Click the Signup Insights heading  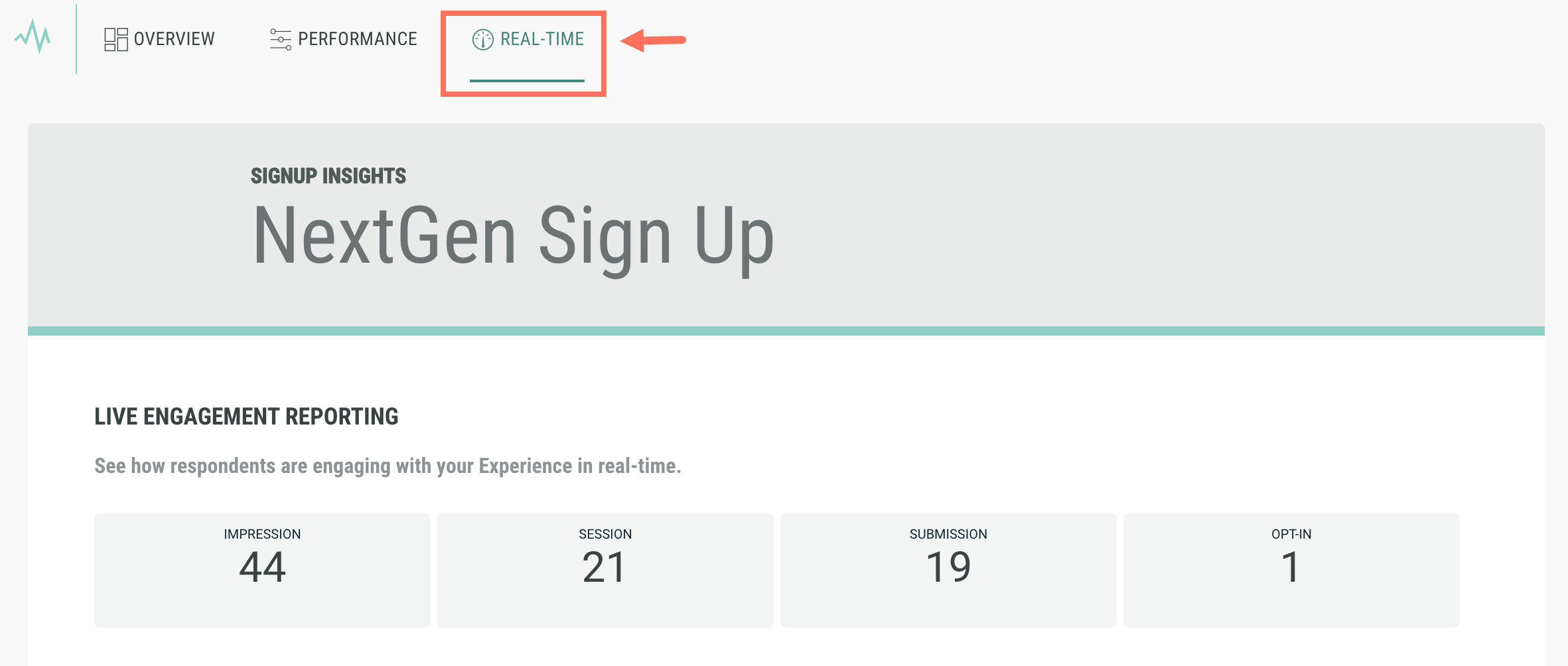328,176
